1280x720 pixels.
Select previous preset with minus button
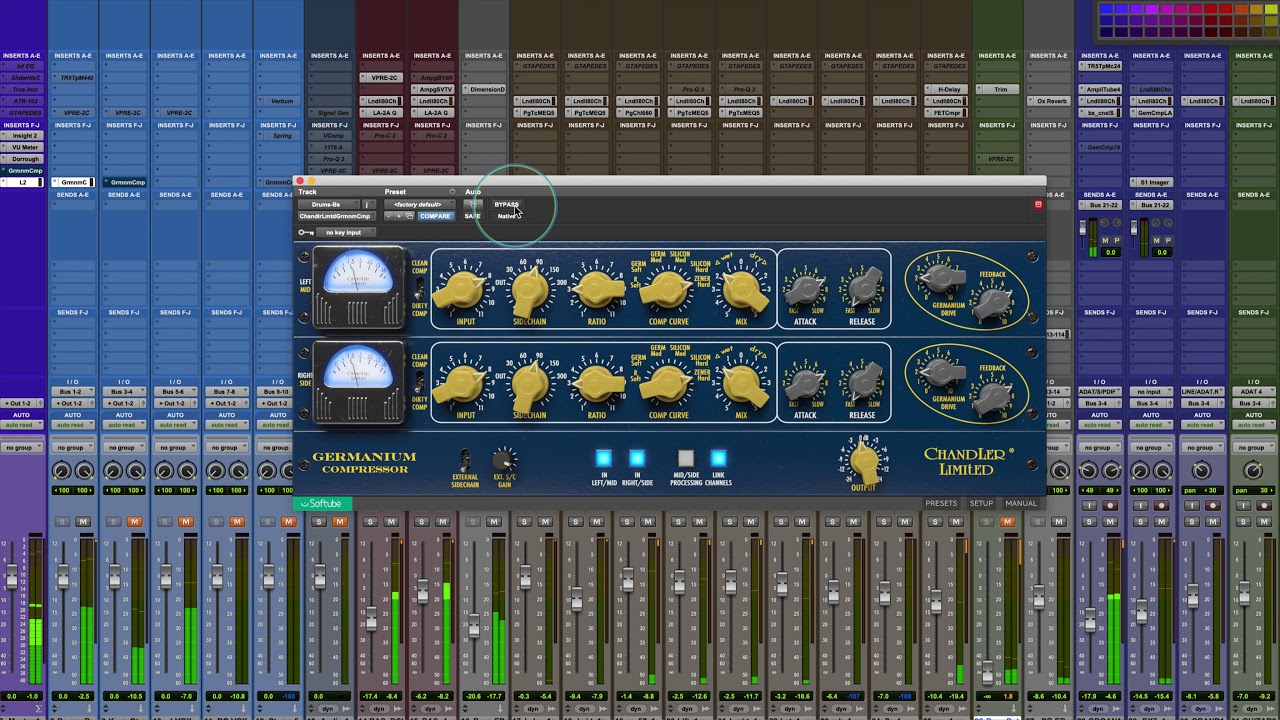390,216
